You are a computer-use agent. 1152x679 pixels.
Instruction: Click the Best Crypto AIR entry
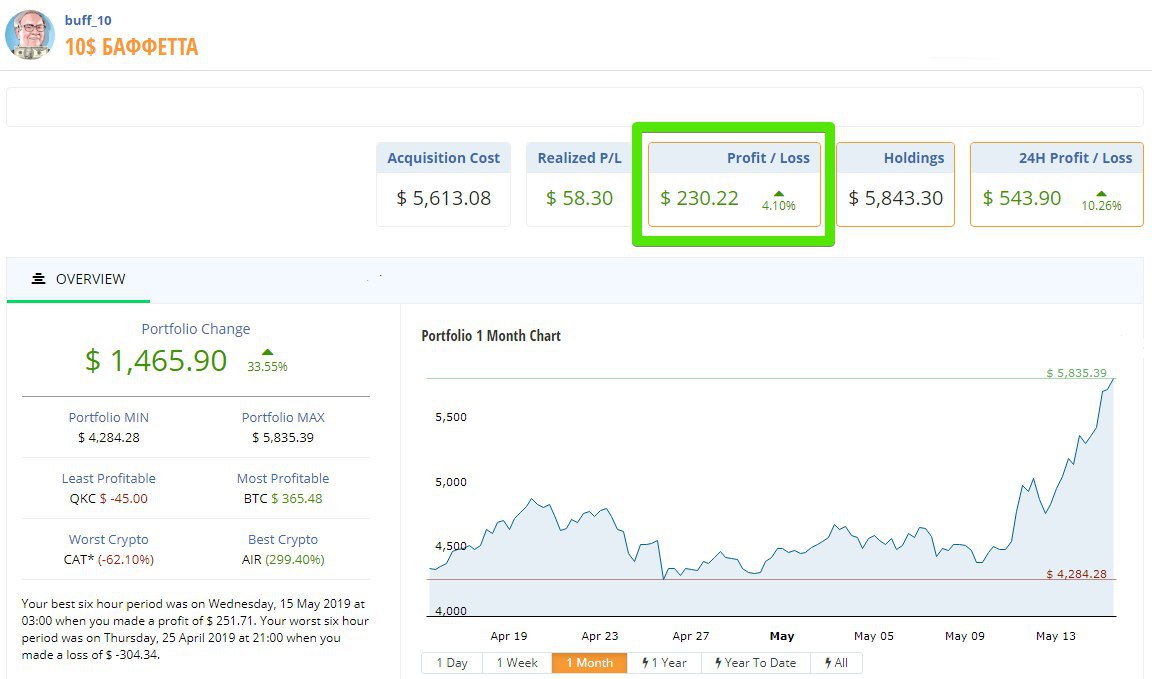coord(283,559)
